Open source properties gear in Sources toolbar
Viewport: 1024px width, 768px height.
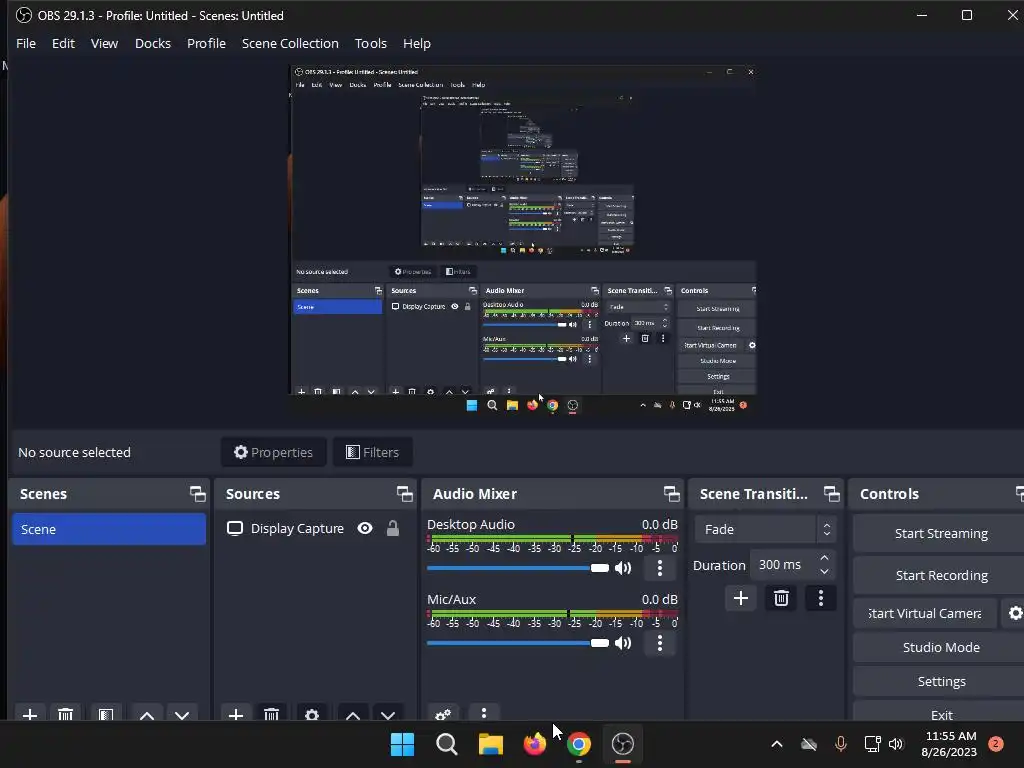pyautogui.click(x=312, y=714)
